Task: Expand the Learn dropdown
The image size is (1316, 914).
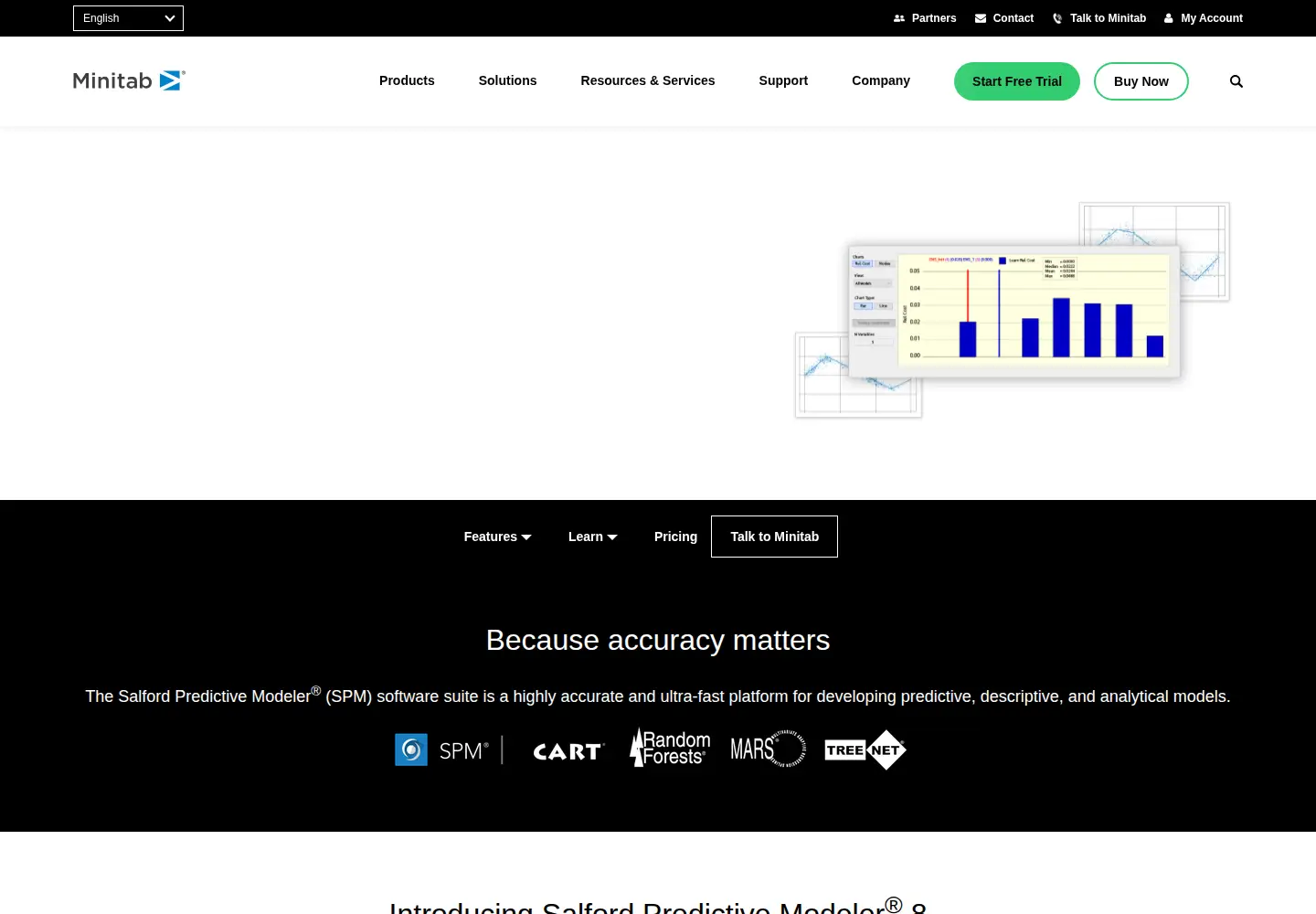Action: pyautogui.click(x=592, y=537)
